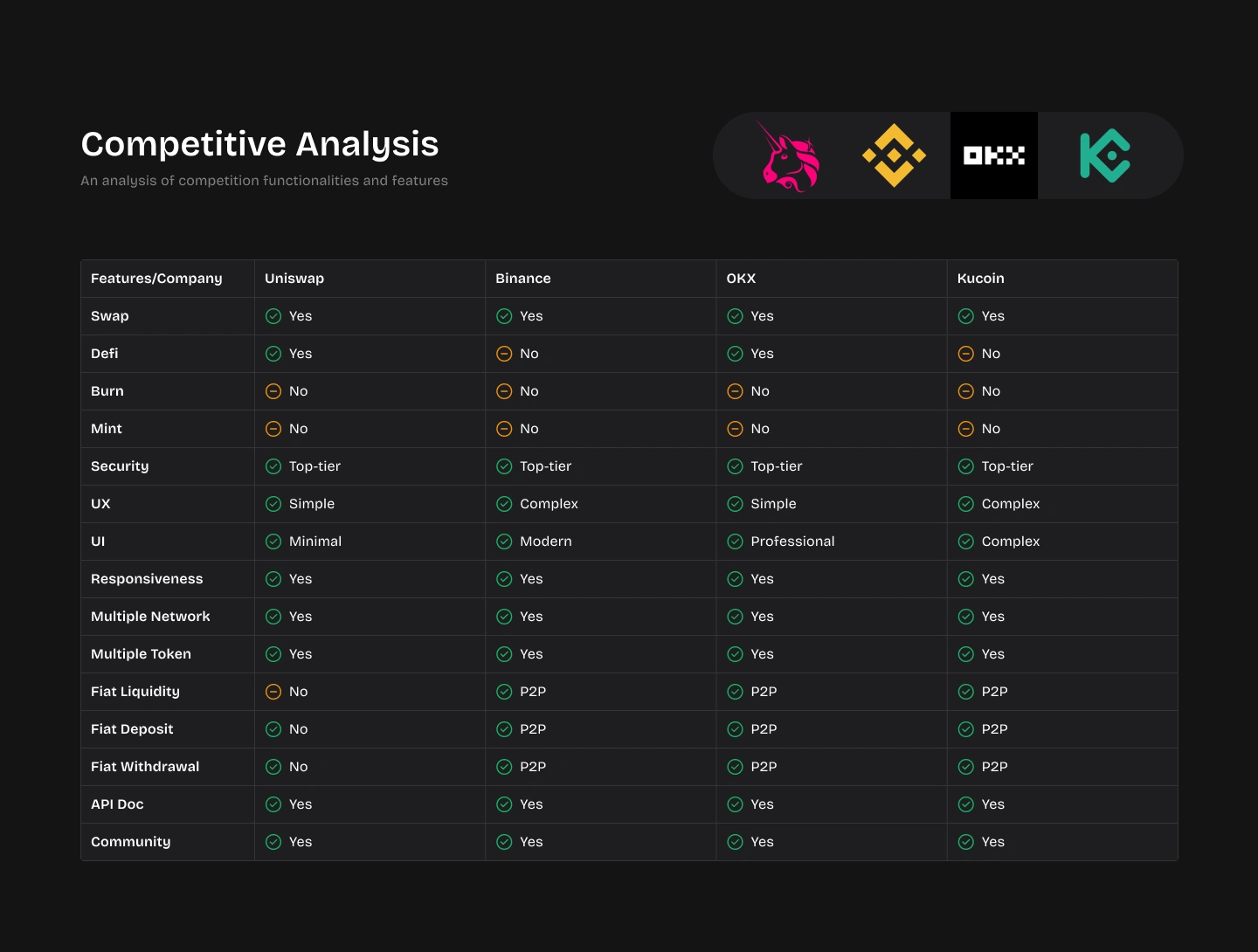Screen dimensions: 1258x952
Task: Click the orange minus icon for Binance Defi
Action: click(504, 354)
